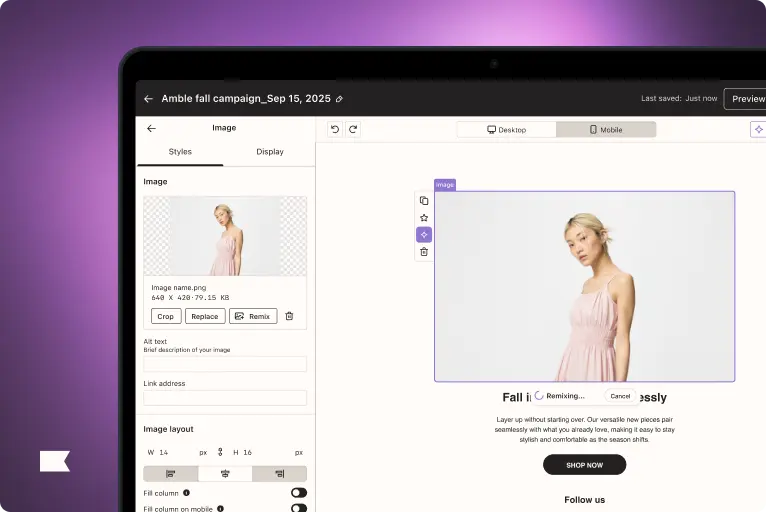Toggle the aspect ratio lock between W and H

click(x=220, y=452)
